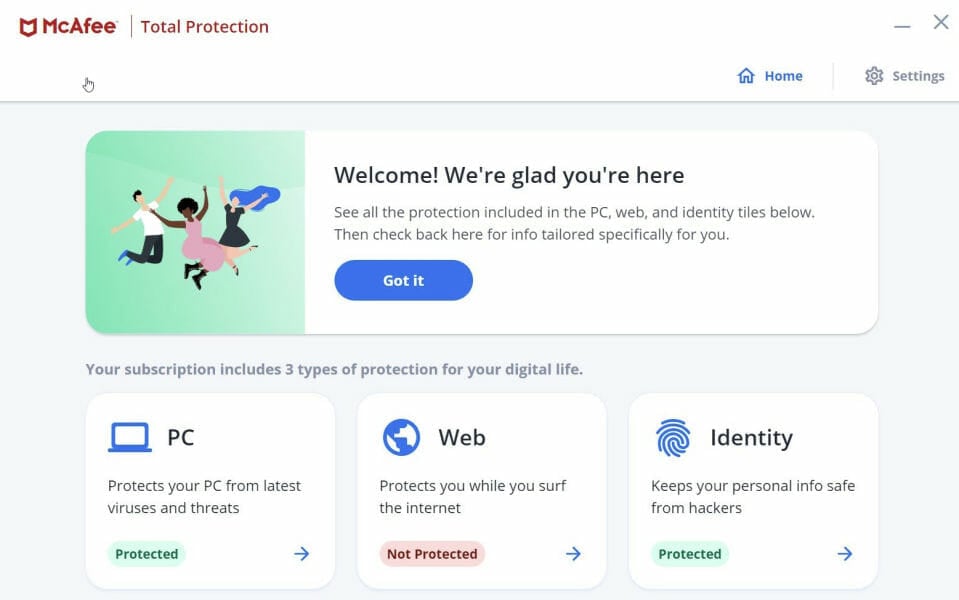Image resolution: width=959 pixels, height=600 pixels.
Task: Click the PC Protected status badge
Action: click(x=147, y=554)
